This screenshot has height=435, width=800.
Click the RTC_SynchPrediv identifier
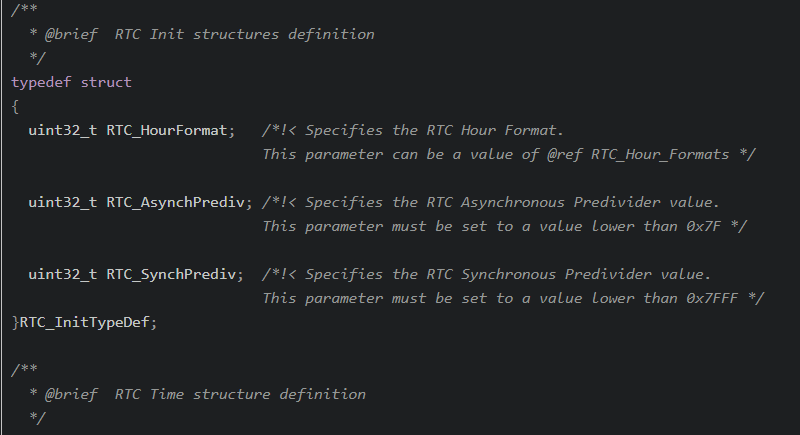click(171, 274)
